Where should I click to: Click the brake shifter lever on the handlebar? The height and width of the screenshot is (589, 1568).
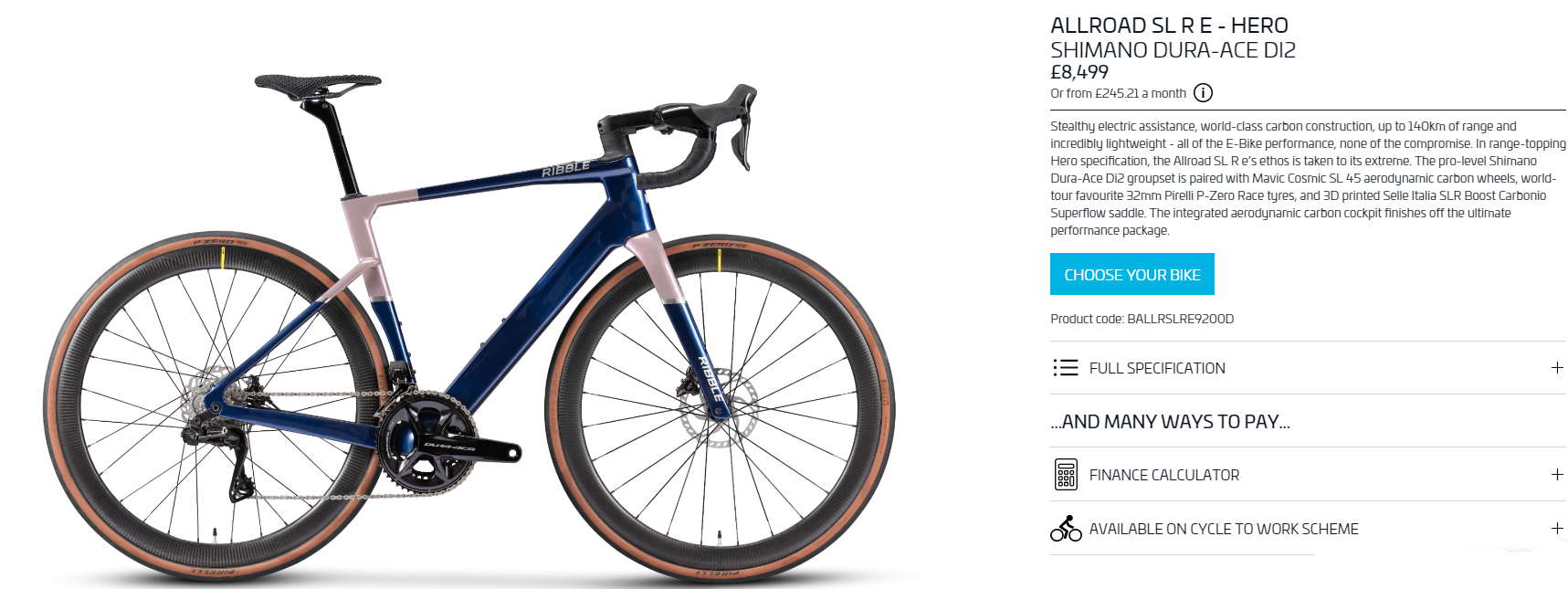pos(742,128)
